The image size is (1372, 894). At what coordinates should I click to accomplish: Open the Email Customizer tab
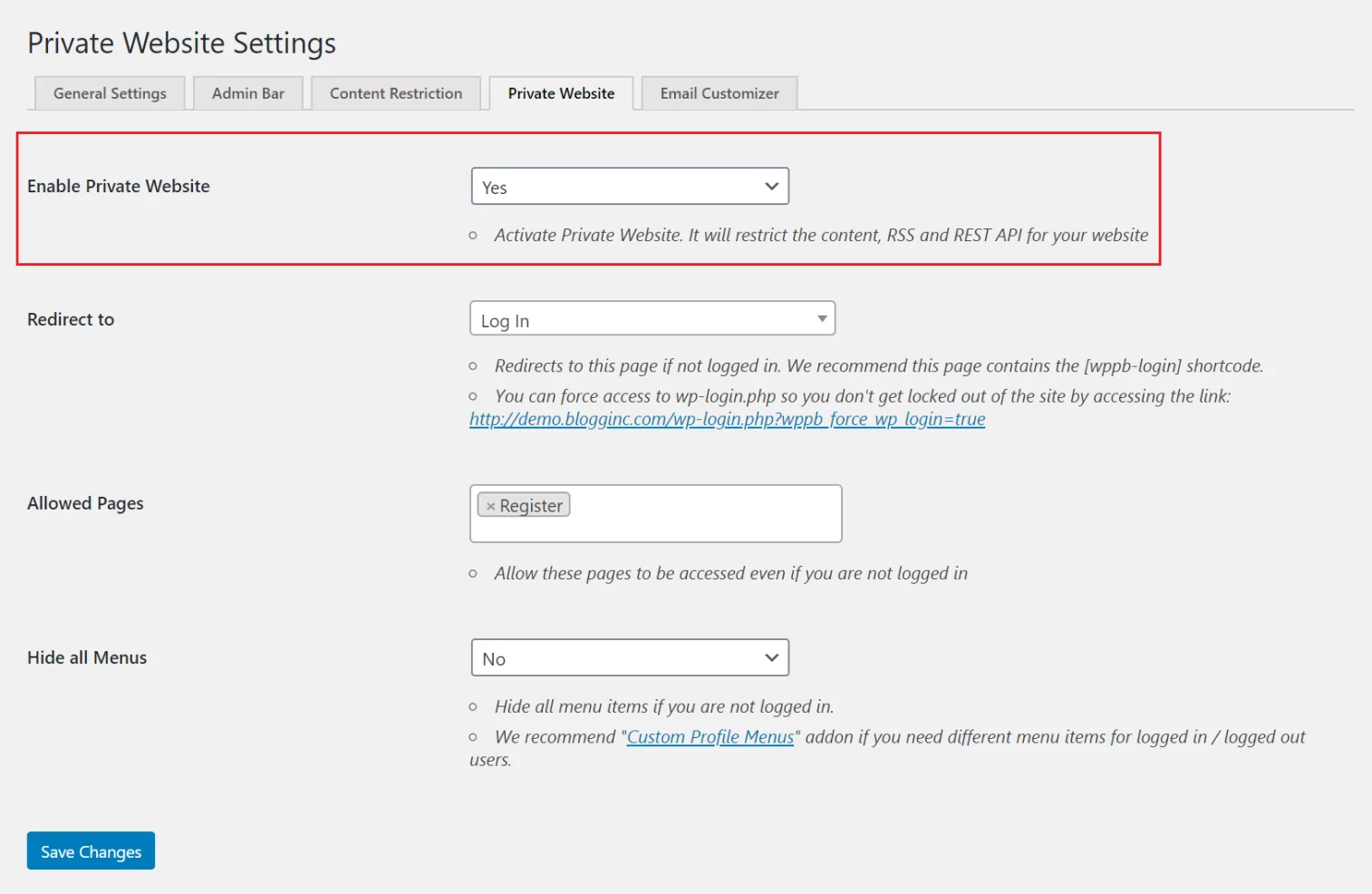[720, 93]
